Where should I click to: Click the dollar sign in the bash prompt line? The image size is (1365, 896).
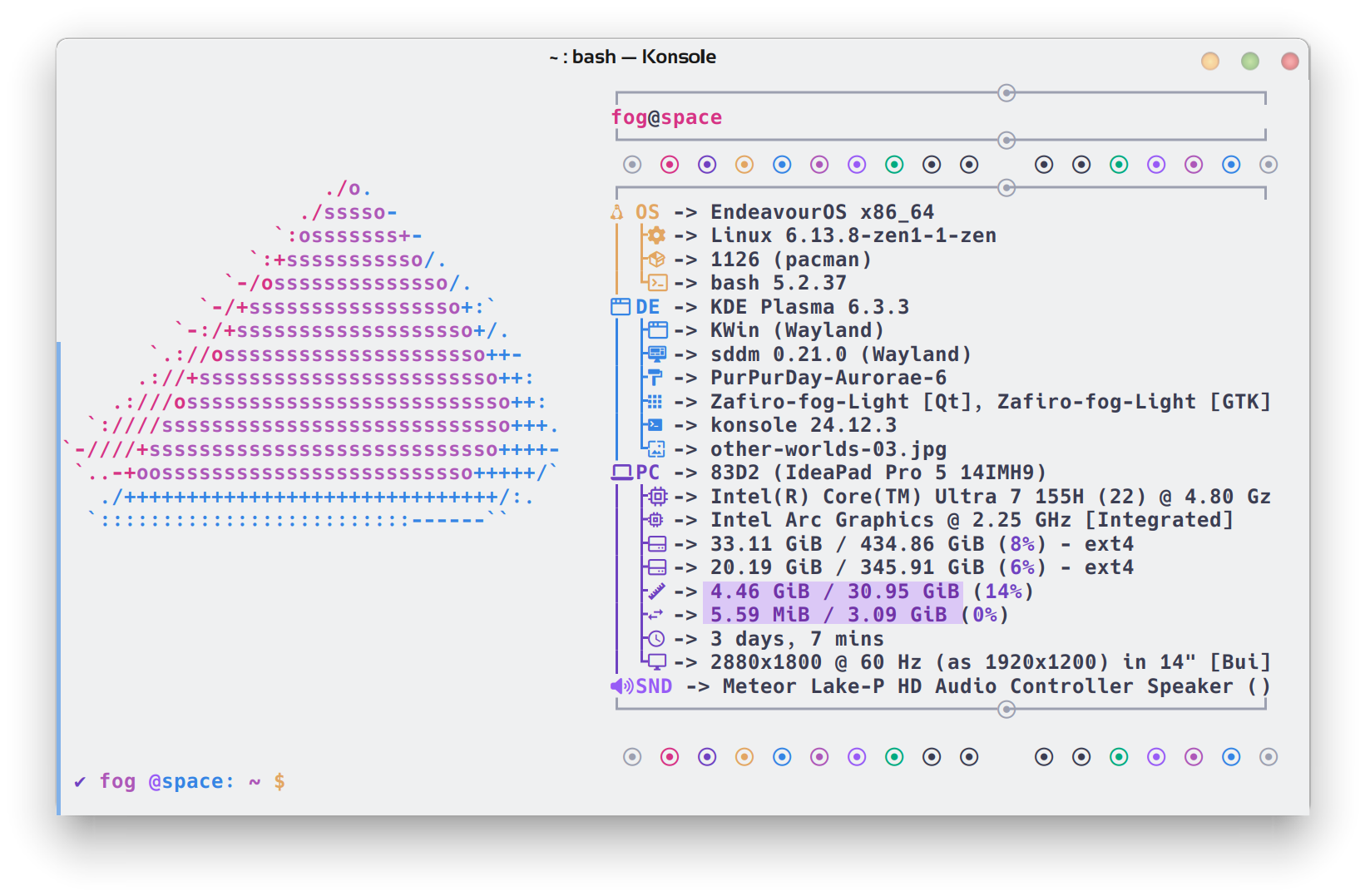pyautogui.click(x=279, y=781)
